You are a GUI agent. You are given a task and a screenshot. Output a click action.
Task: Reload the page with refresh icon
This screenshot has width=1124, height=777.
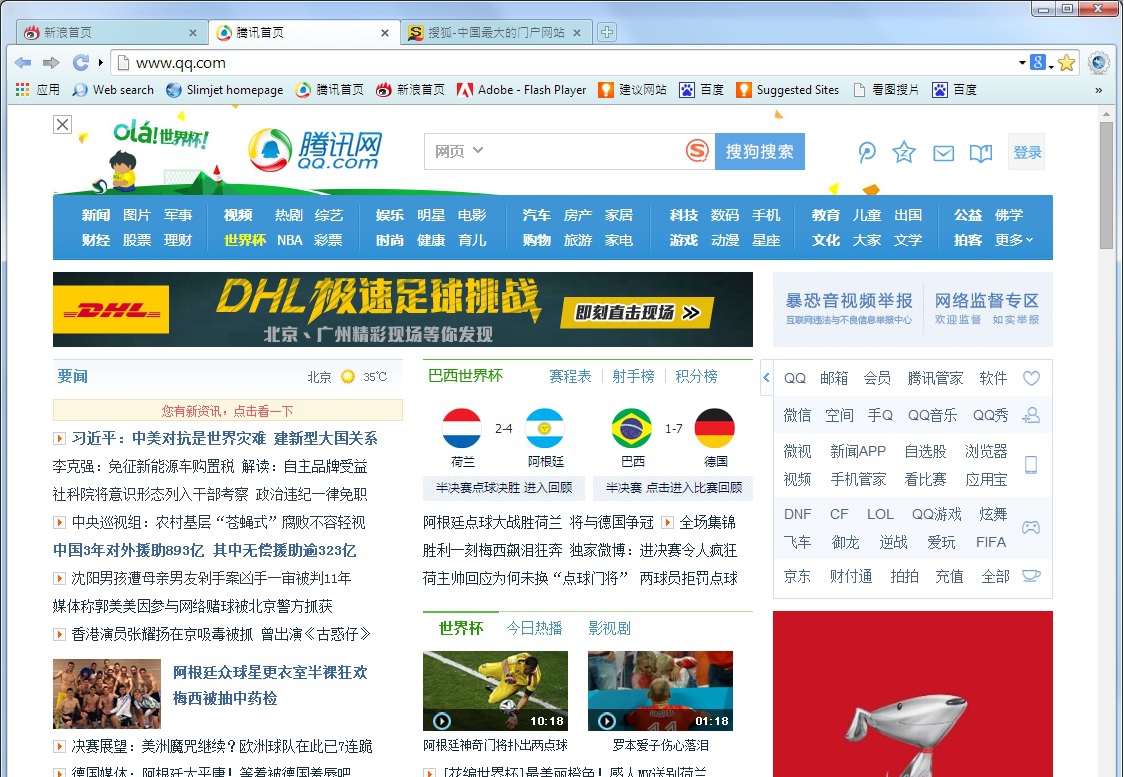pyautogui.click(x=80, y=63)
